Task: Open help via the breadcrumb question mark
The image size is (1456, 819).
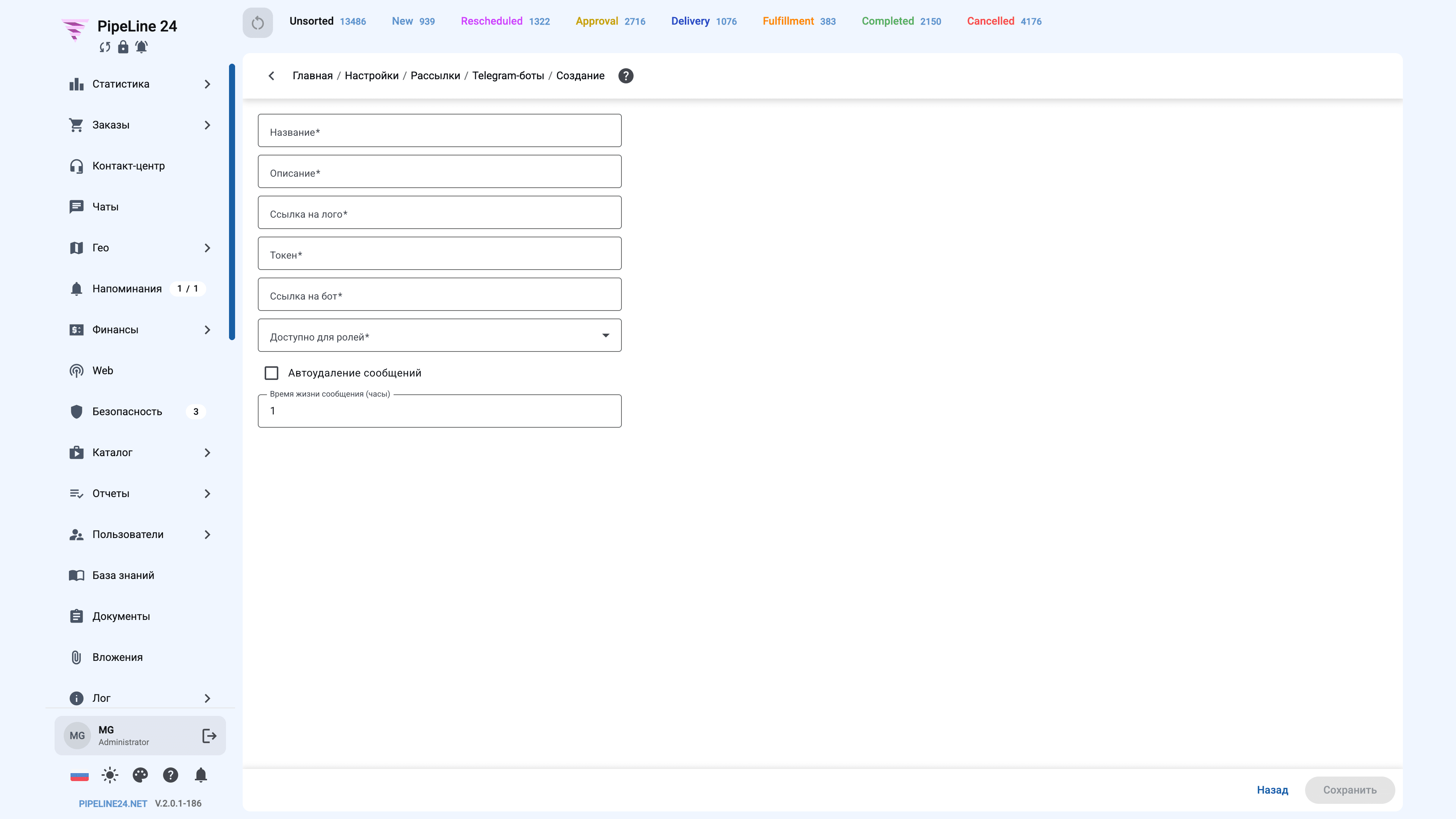Action: click(x=626, y=76)
